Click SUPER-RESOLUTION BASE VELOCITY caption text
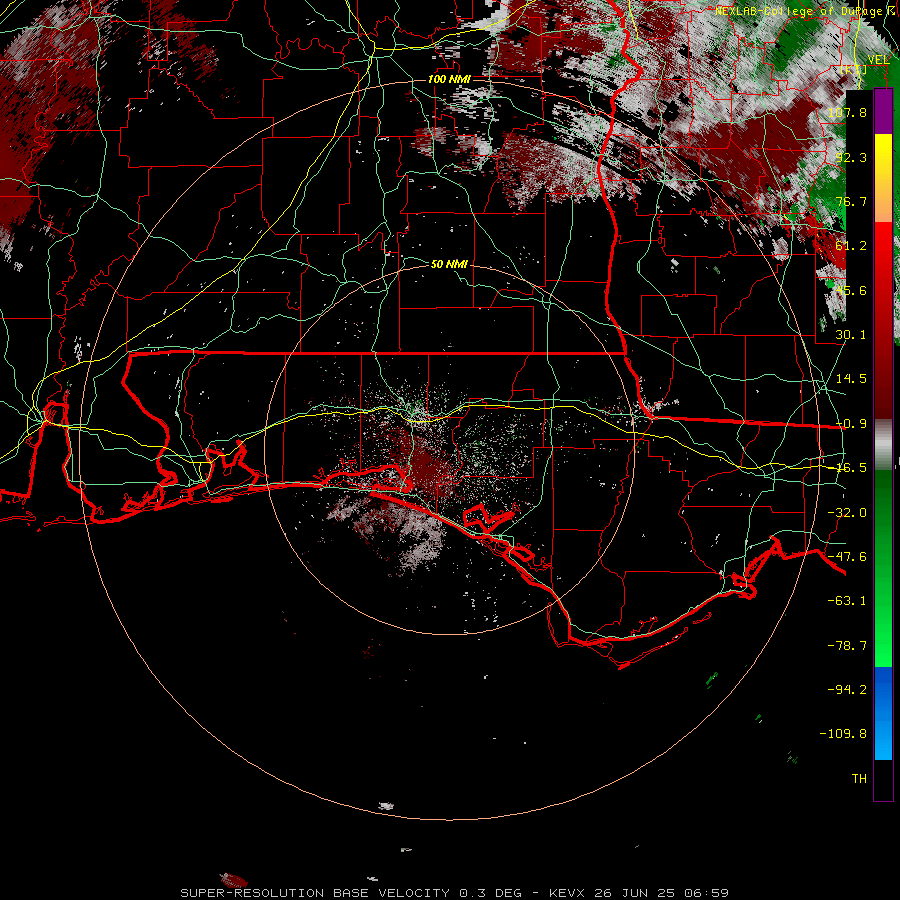 pyautogui.click(x=315, y=893)
